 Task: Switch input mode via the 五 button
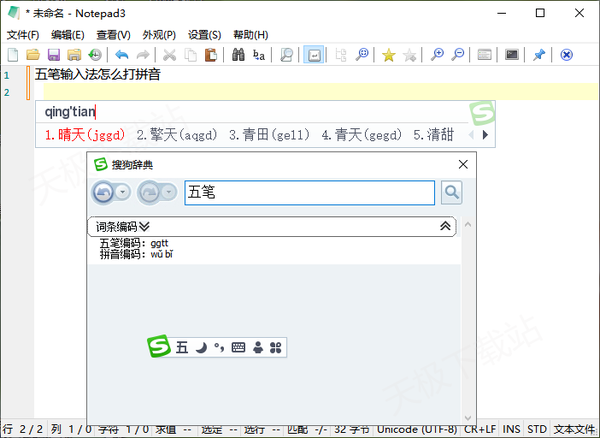tap(182, 347)
